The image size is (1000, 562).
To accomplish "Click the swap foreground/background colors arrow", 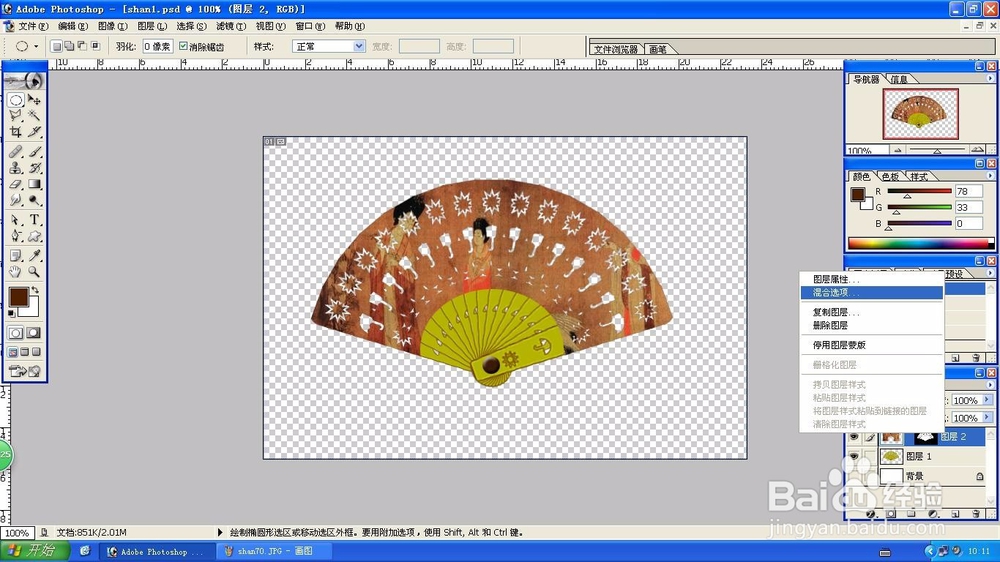I will tap(36, 290).
